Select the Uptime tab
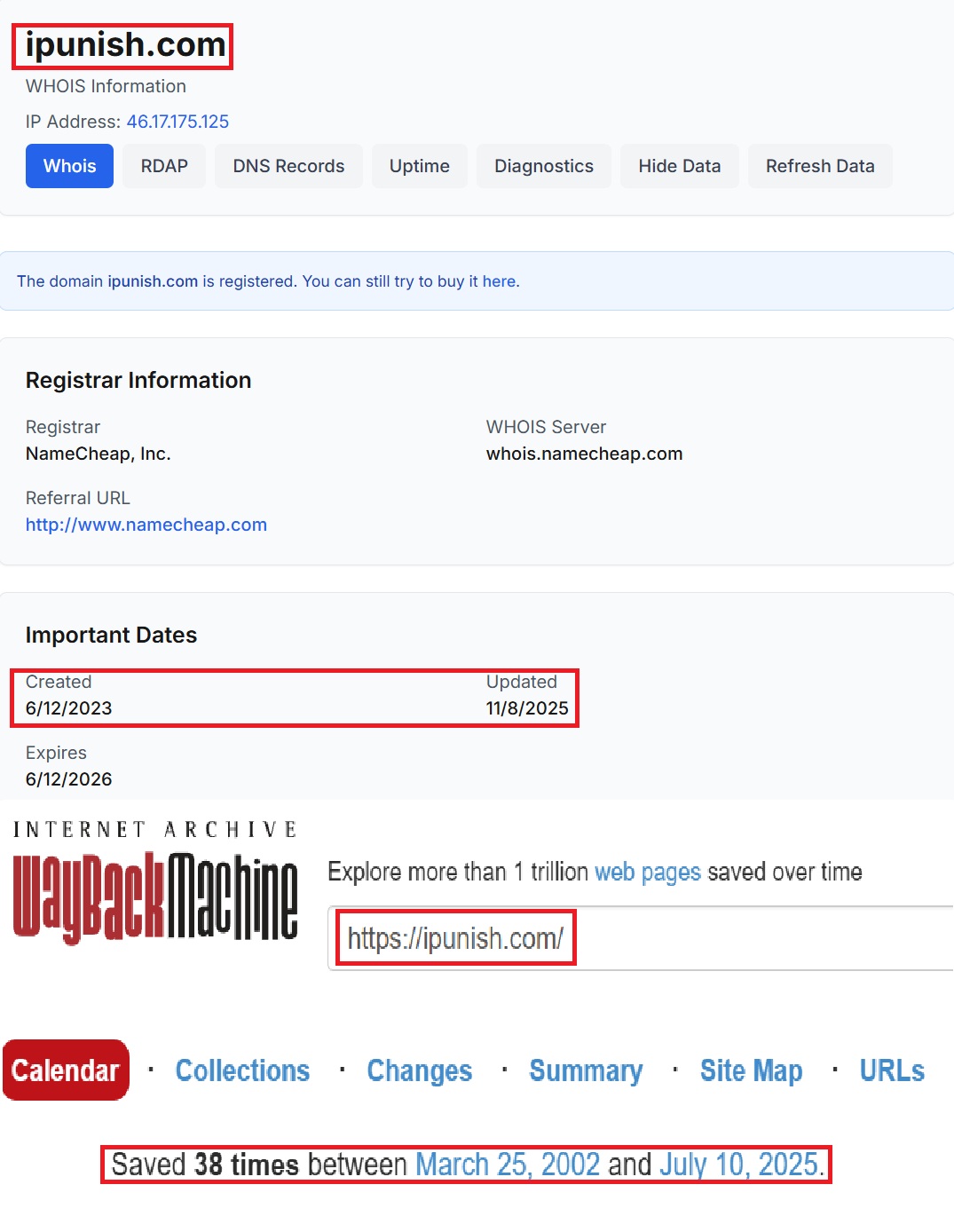954x1232 pixels. [x=419, y=166]
